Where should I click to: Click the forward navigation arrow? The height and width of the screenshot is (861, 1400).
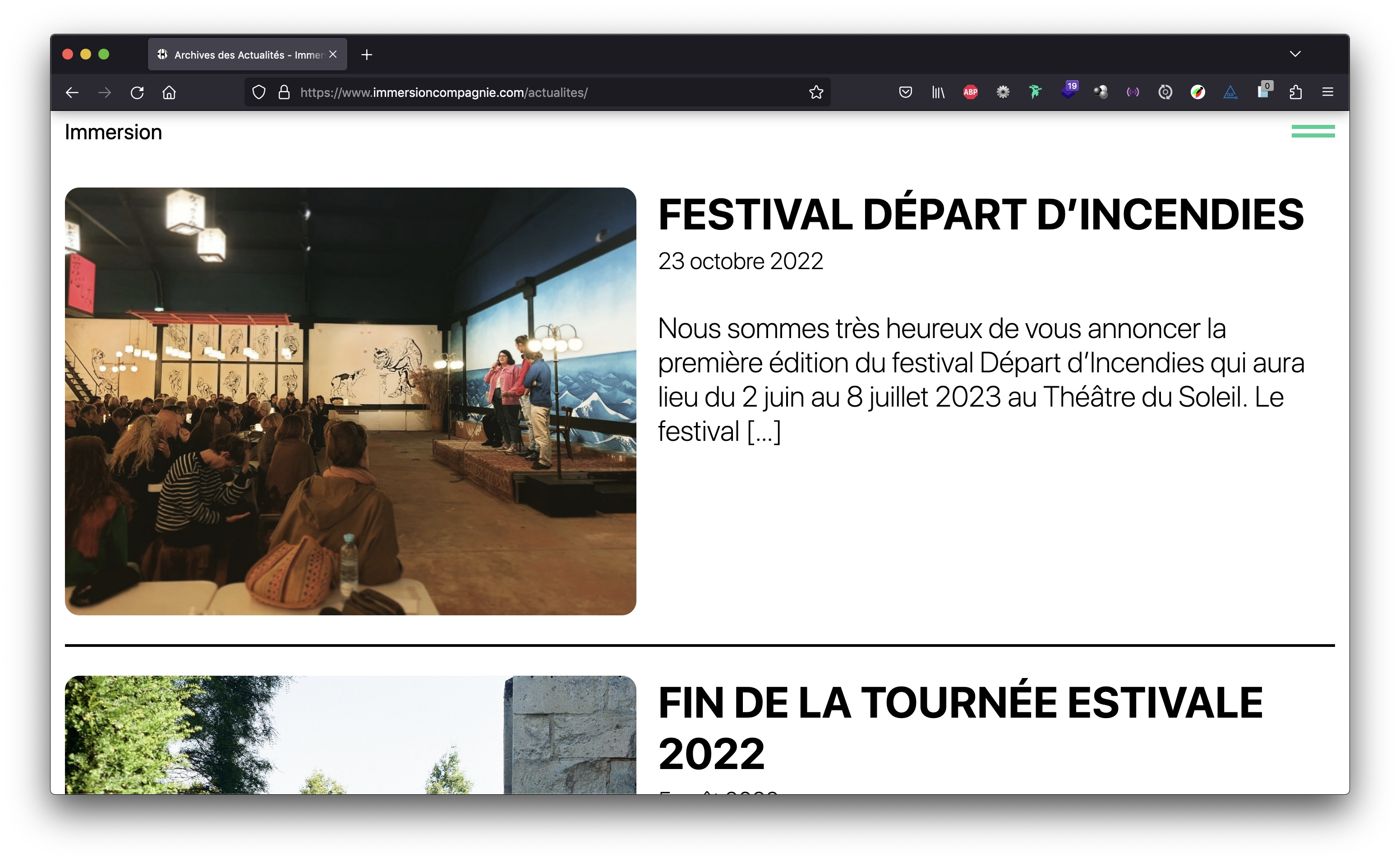coord(104,92)
